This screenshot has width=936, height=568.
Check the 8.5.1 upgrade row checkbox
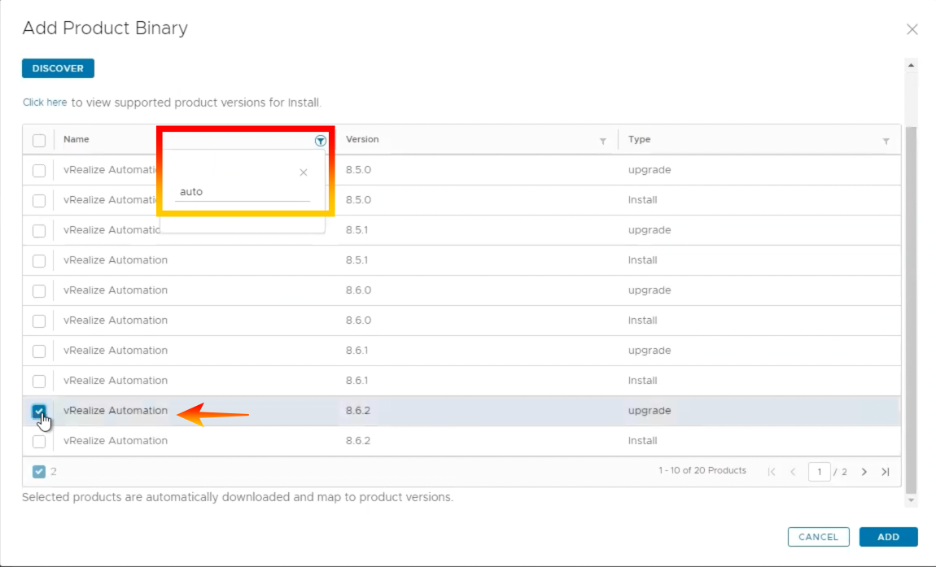coord(39,231)
